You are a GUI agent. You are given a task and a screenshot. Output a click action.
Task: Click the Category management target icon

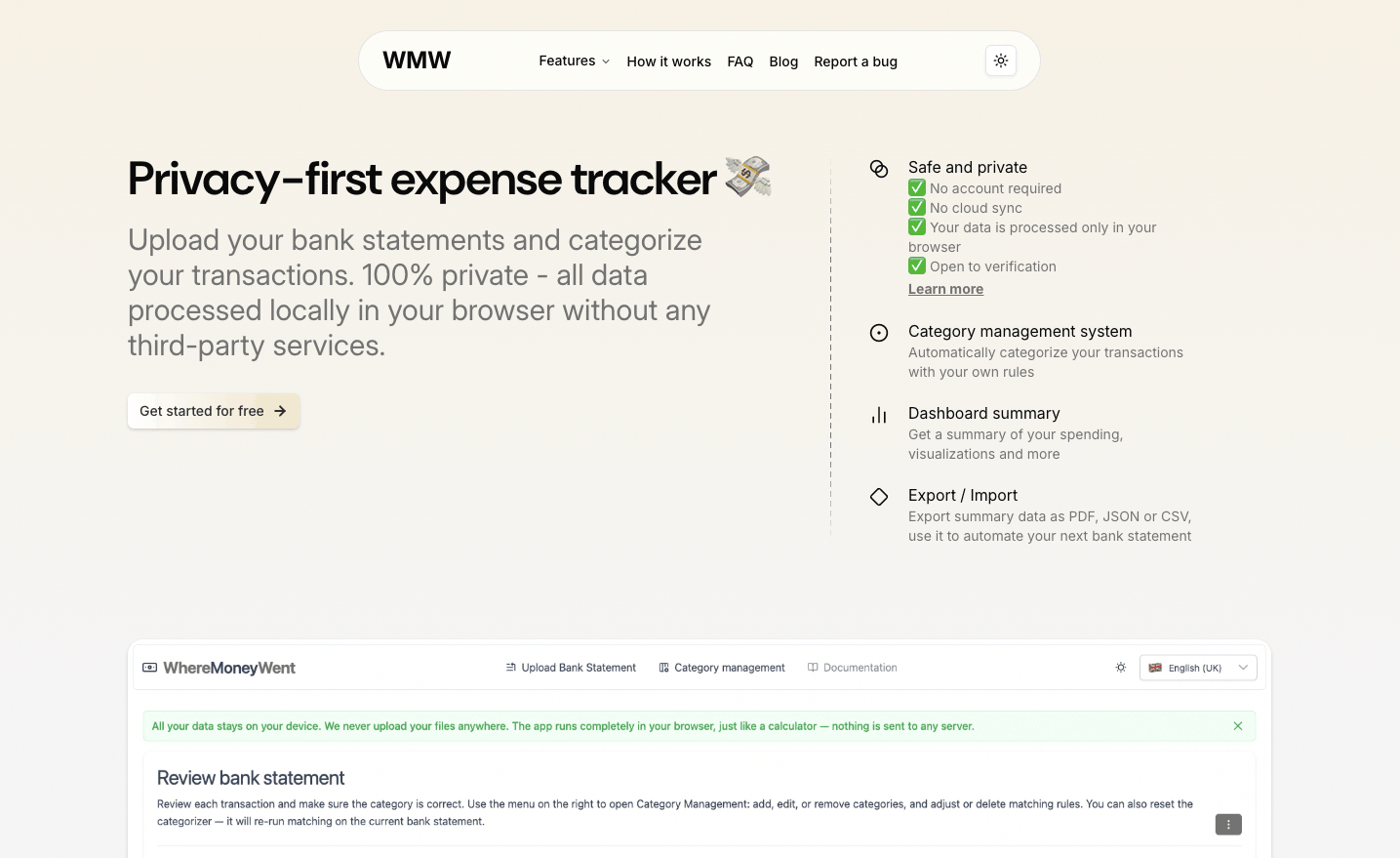(x=879, y=333)
